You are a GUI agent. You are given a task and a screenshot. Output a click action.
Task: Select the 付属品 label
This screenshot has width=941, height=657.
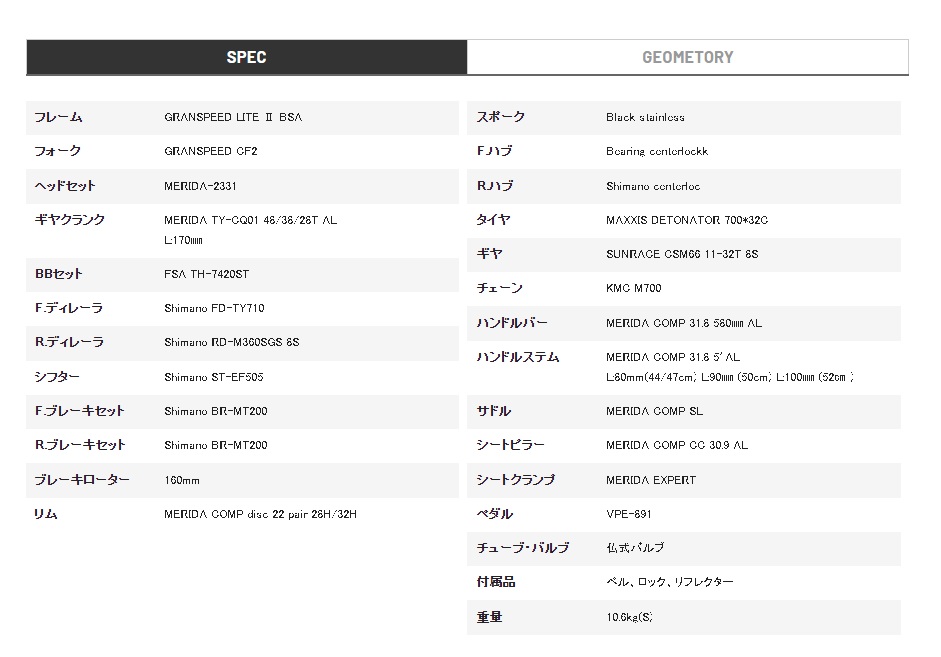click(x=496, y=581)
